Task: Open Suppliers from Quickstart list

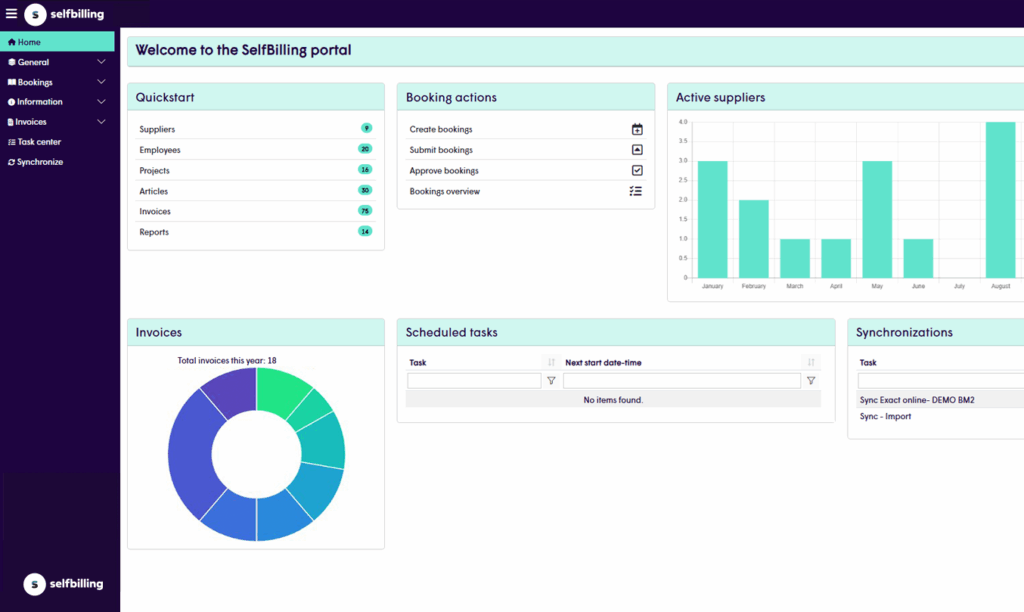Action: 157,129
